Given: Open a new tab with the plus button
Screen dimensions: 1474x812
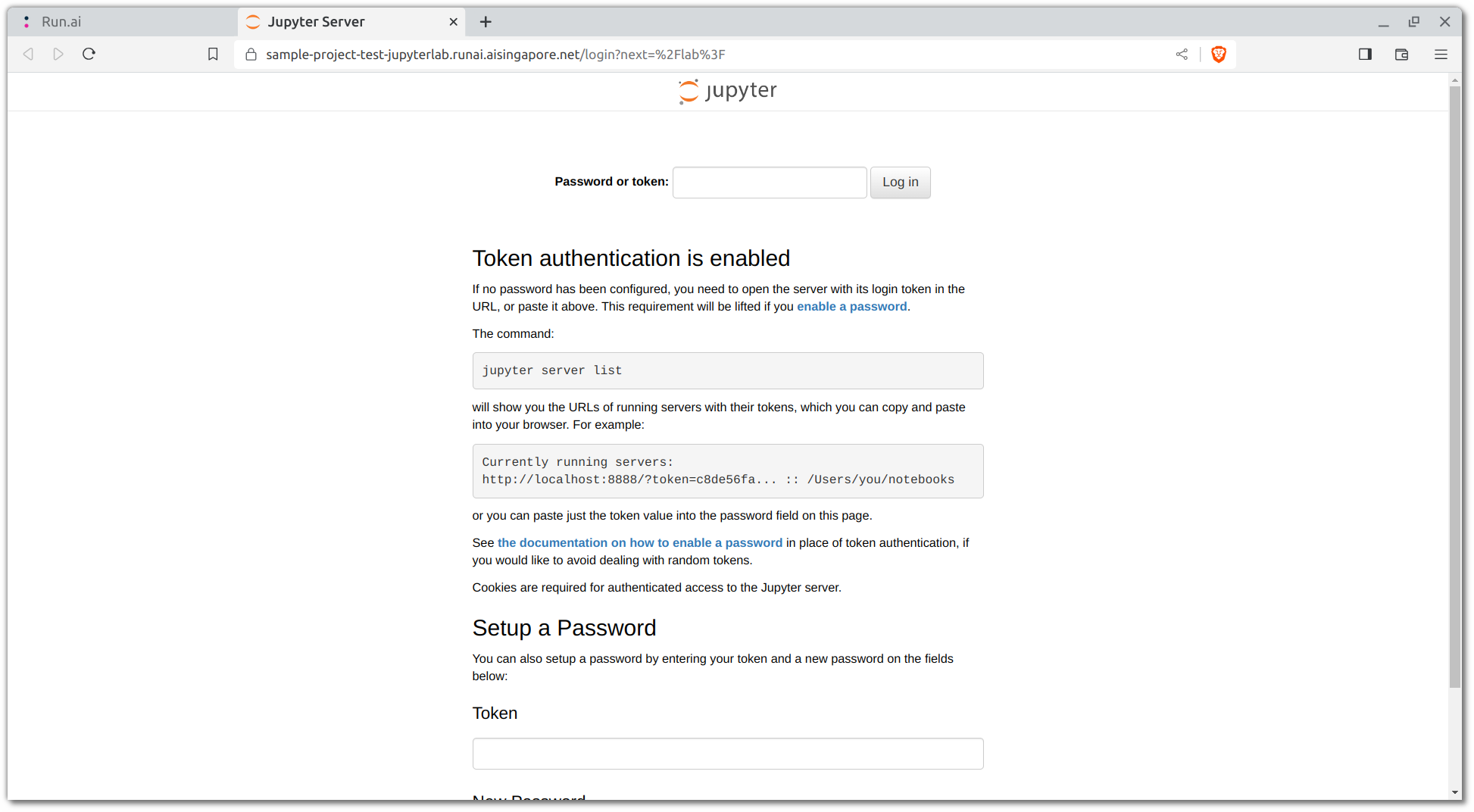Looking at the screenshot, I should 486,22.
